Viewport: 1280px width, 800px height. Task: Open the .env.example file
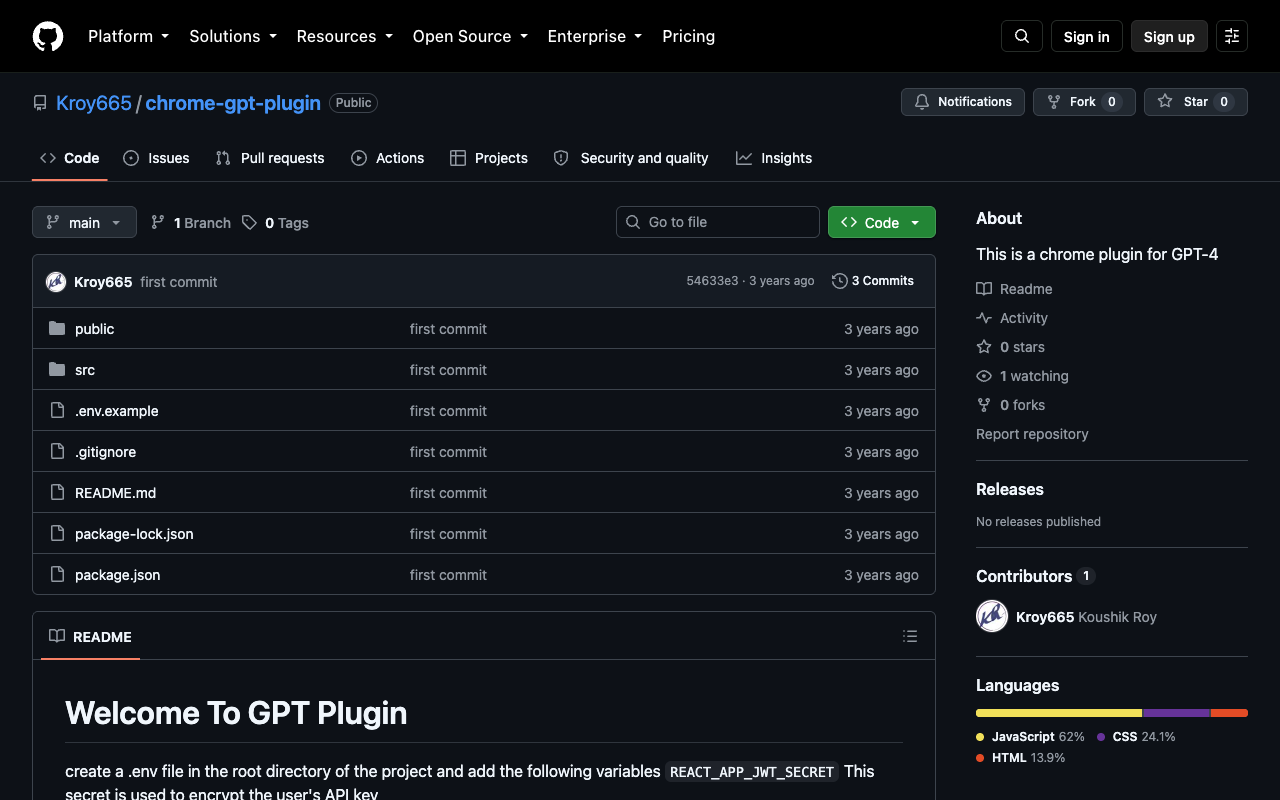116,411
